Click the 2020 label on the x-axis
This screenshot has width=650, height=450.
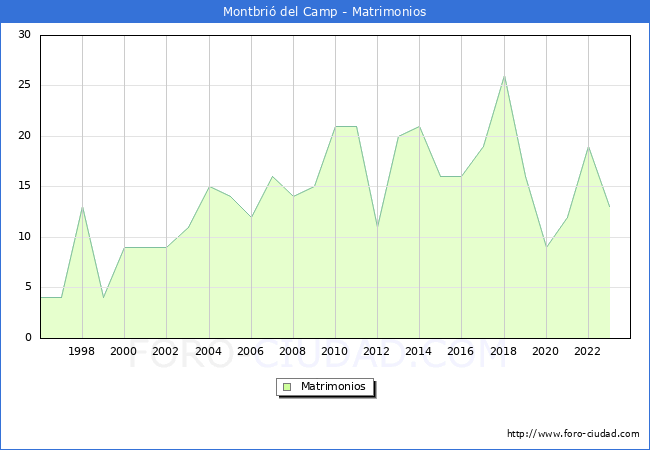(x=546, y=351)
